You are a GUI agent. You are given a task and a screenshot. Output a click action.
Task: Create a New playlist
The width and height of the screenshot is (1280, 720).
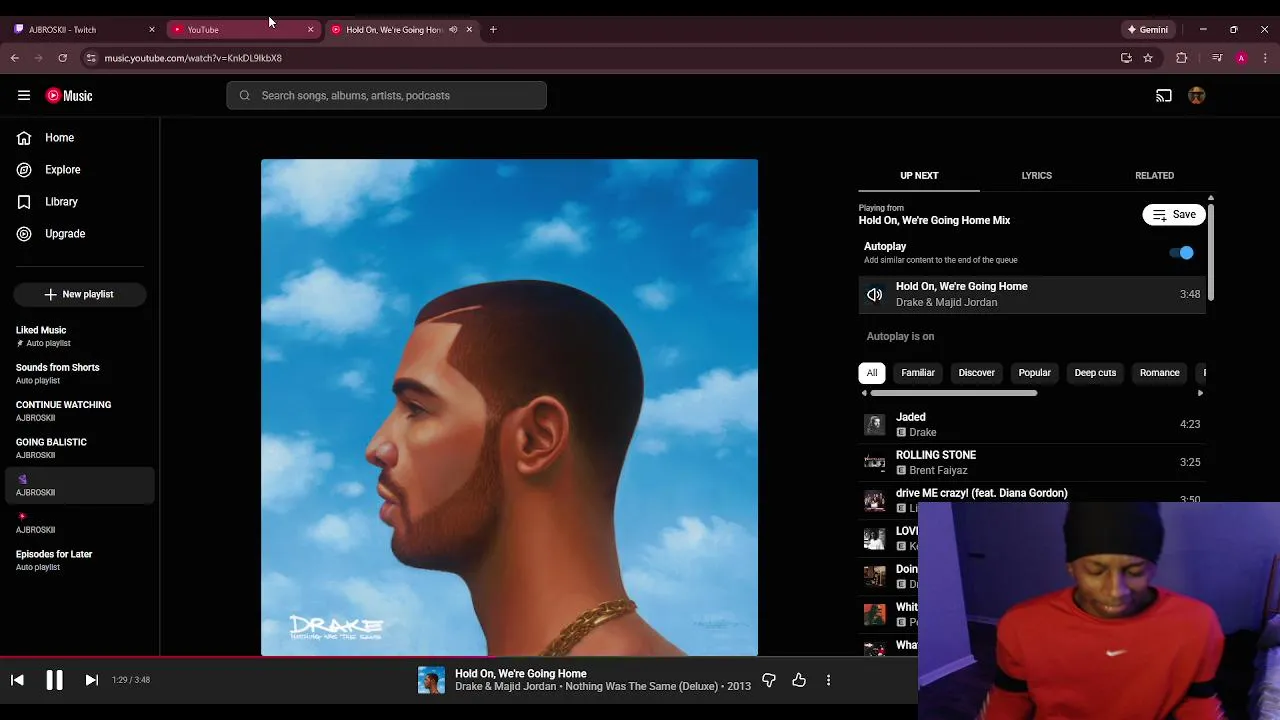point(80,294)
